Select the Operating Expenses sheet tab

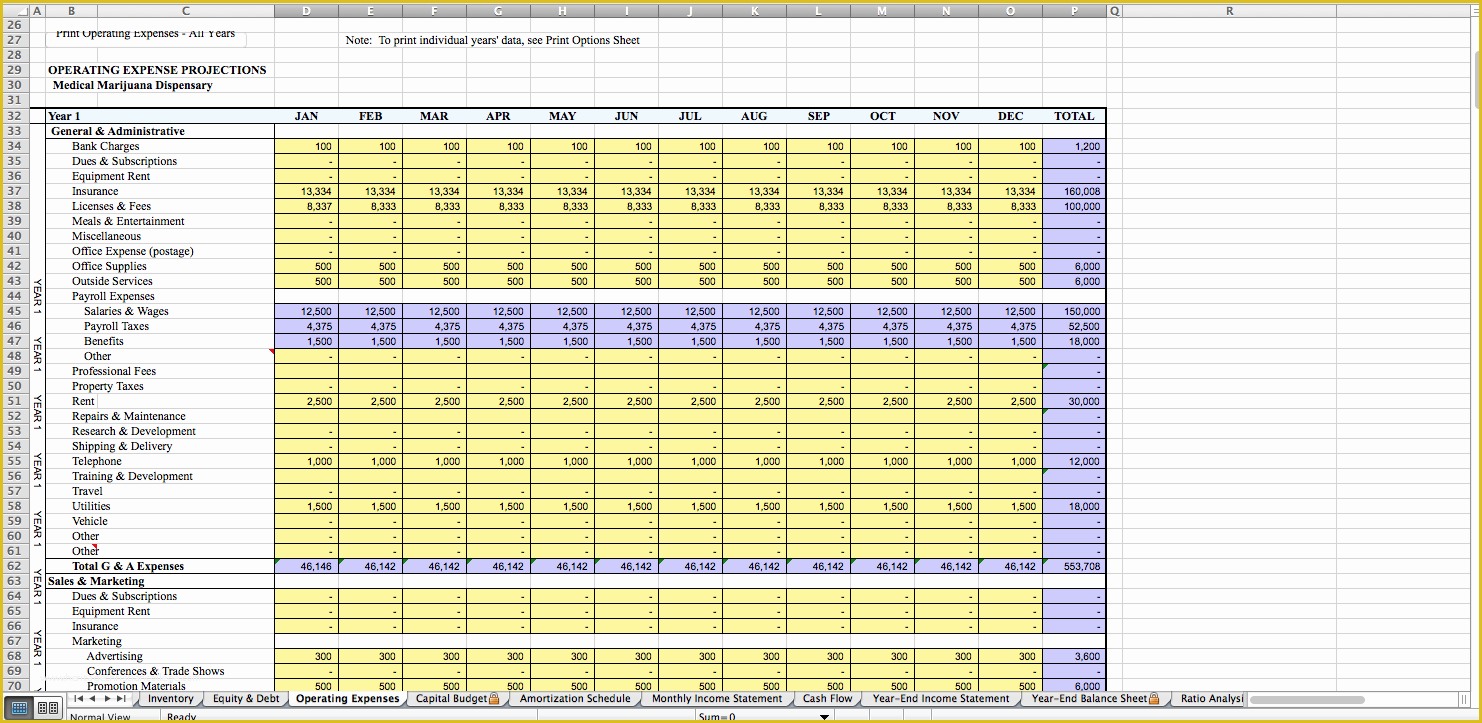(x=348, y=699)
